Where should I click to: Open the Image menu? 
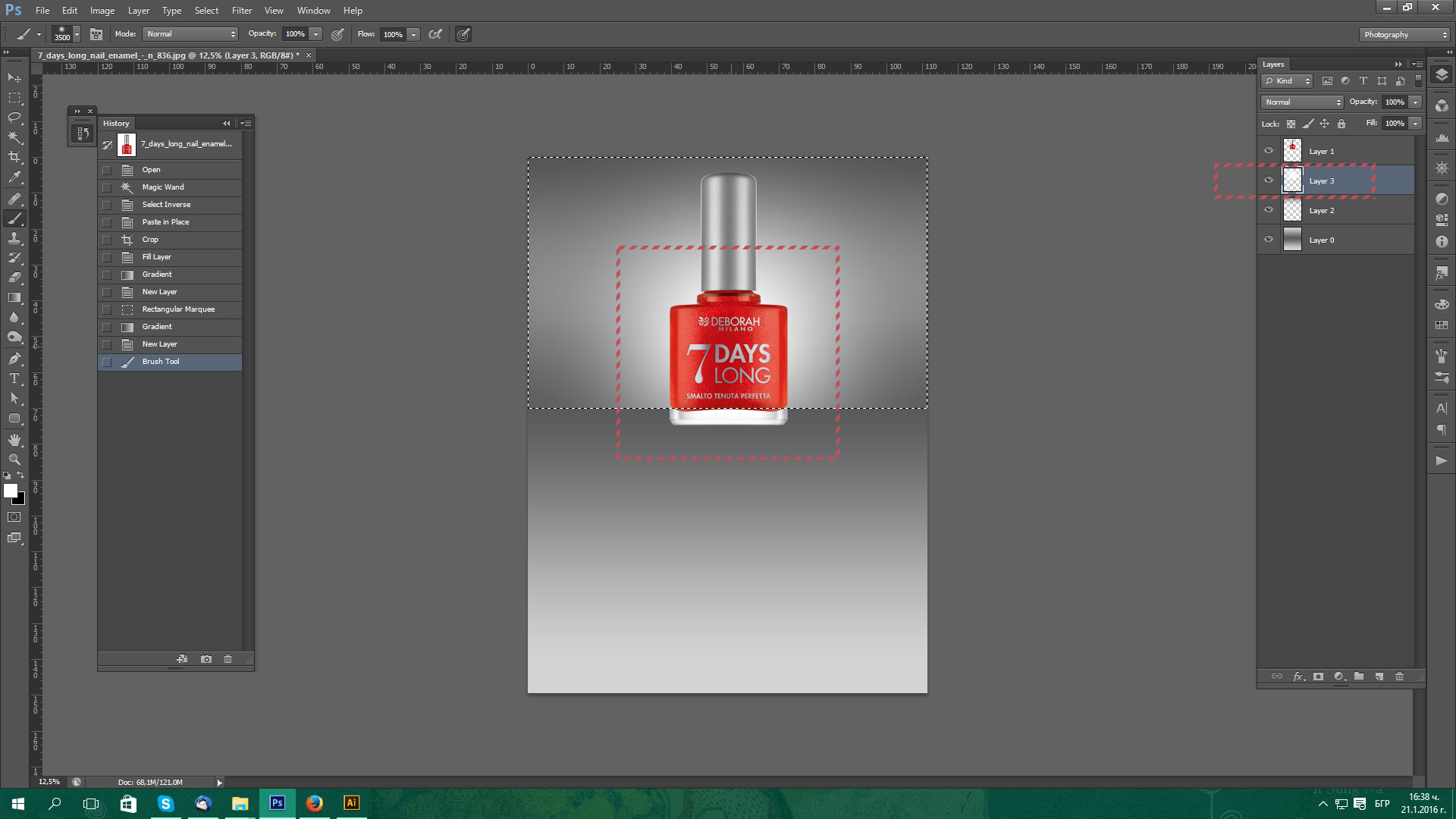pos(102,11)
